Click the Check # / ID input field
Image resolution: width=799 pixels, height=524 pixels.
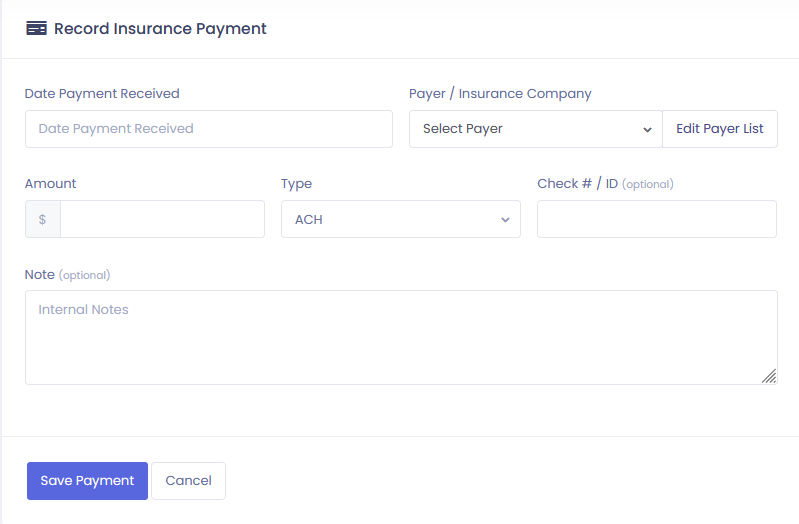657,219
